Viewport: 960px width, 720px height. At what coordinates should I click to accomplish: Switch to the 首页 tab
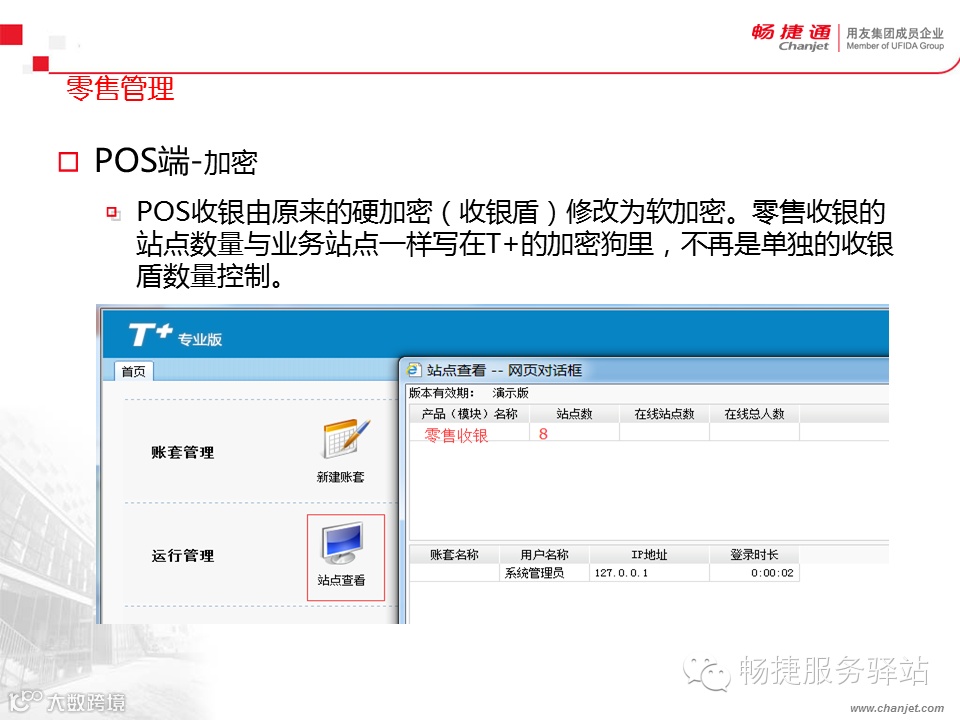click(133, 371)
